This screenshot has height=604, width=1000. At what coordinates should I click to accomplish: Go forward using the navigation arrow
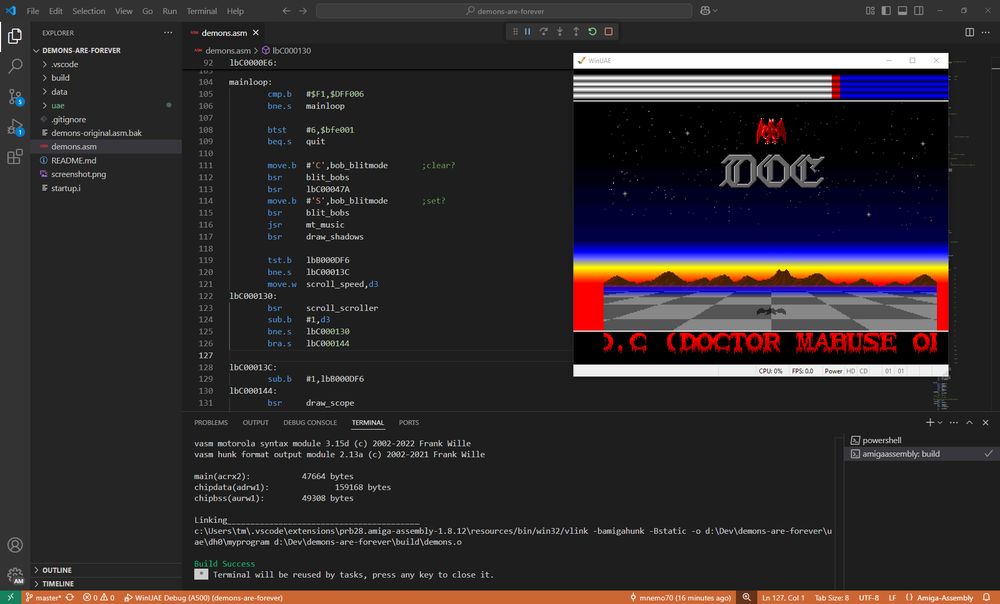pos(303,11)
